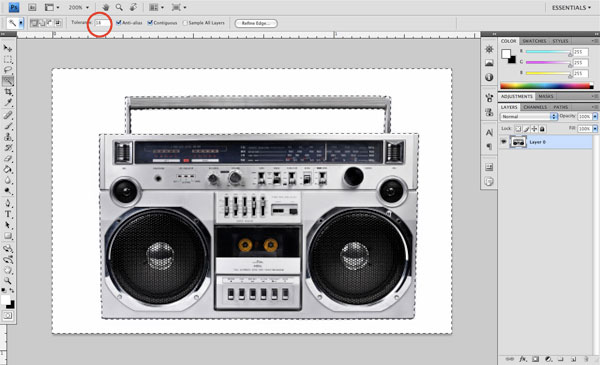Select the History Brush tool

[8, 148]
